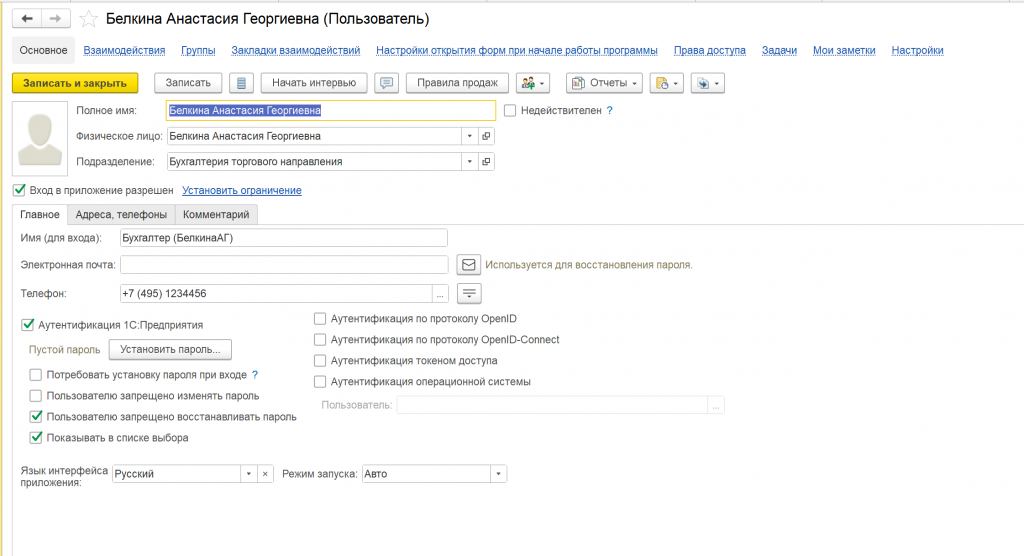Open the Режим запуска dropdown
This screenshot has height=556, width=1024.
point(498,474)
